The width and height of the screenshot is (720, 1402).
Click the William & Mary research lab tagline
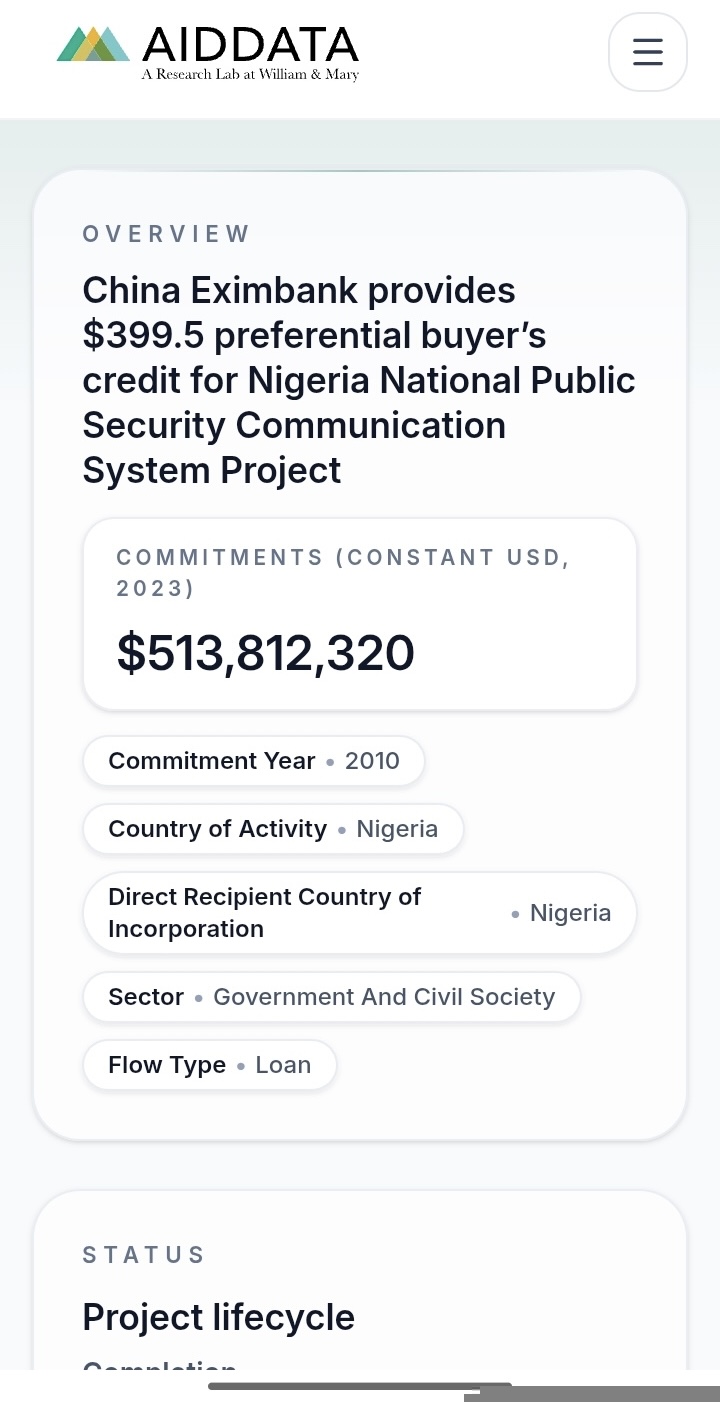coord(250,75)
